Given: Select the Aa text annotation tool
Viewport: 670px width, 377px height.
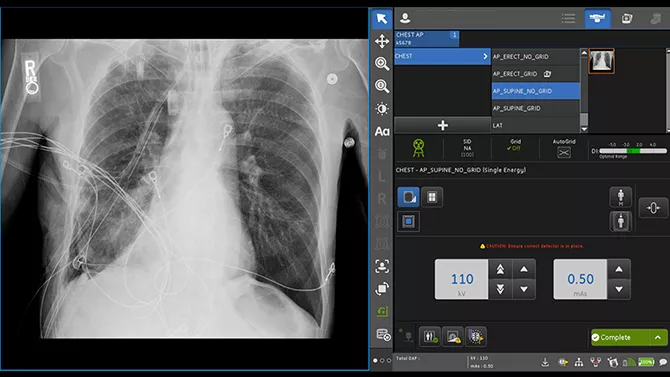Looking at the screenshot, I should click(382, 131).
